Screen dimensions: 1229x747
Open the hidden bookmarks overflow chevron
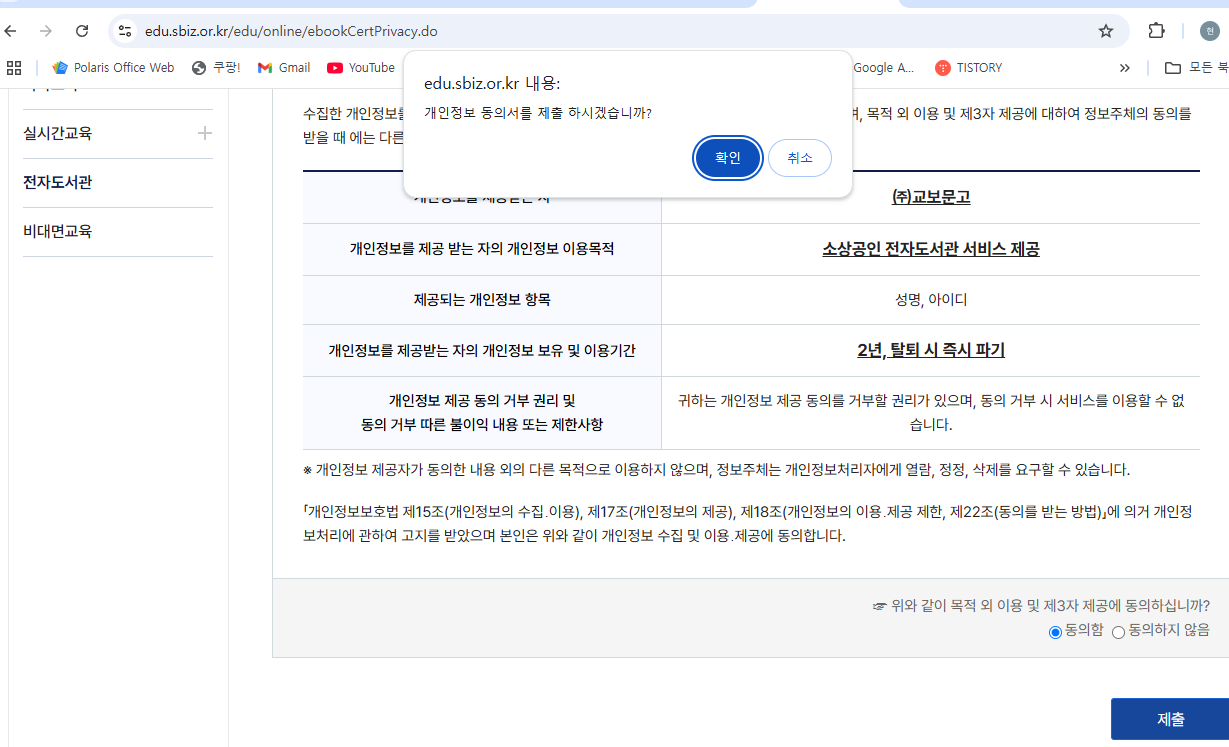tap(1124, 67)
